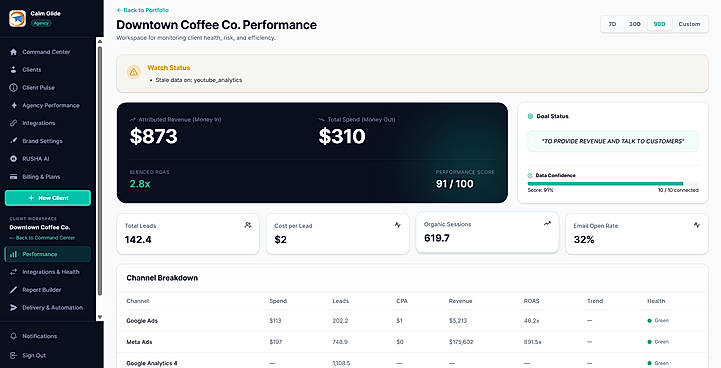Viewport: 721px width, 368px height.
Task: Click the Agency badge under Calm Glide
Action: point(41,23)
